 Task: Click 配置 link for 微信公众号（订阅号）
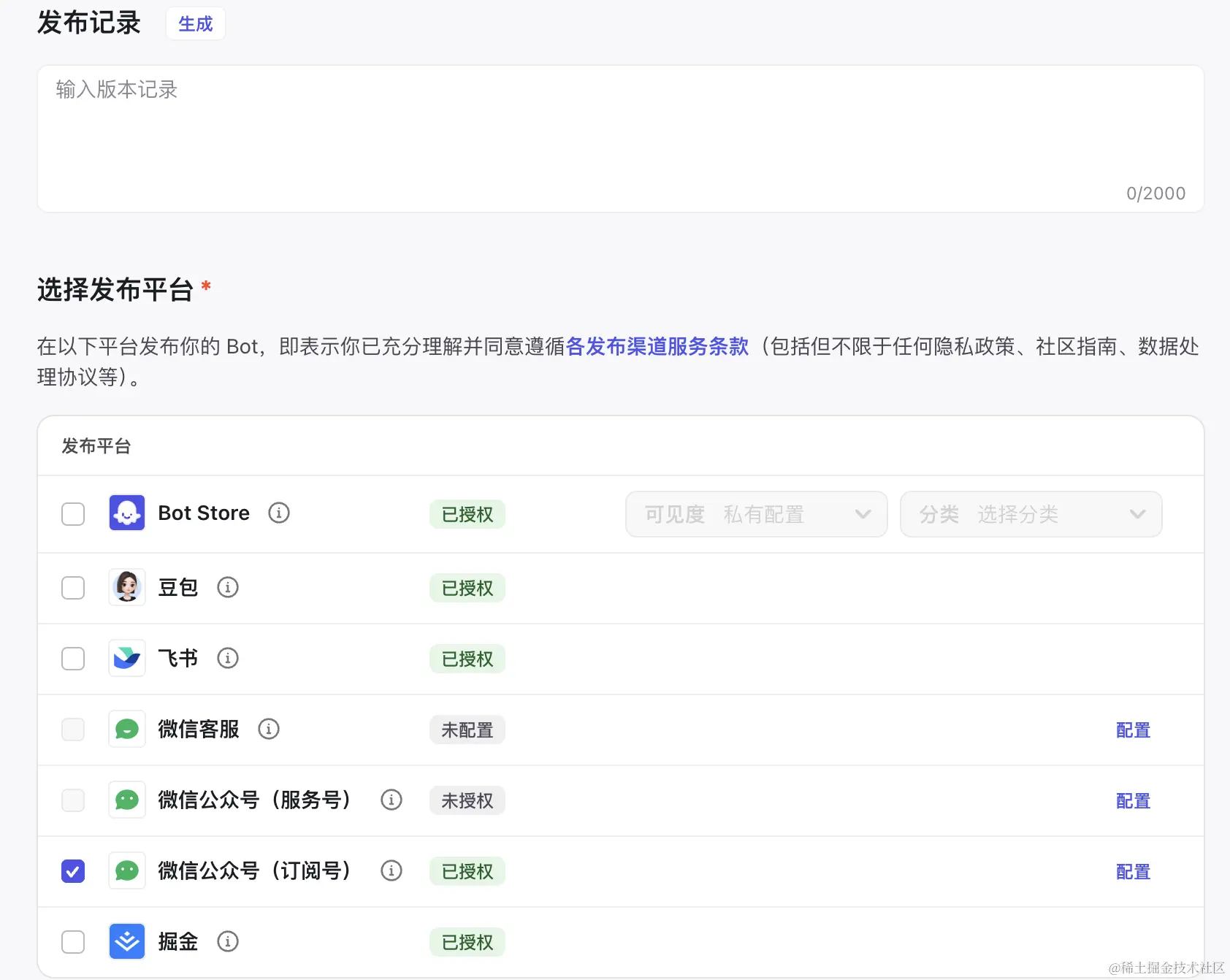(x=1133, y=872)
